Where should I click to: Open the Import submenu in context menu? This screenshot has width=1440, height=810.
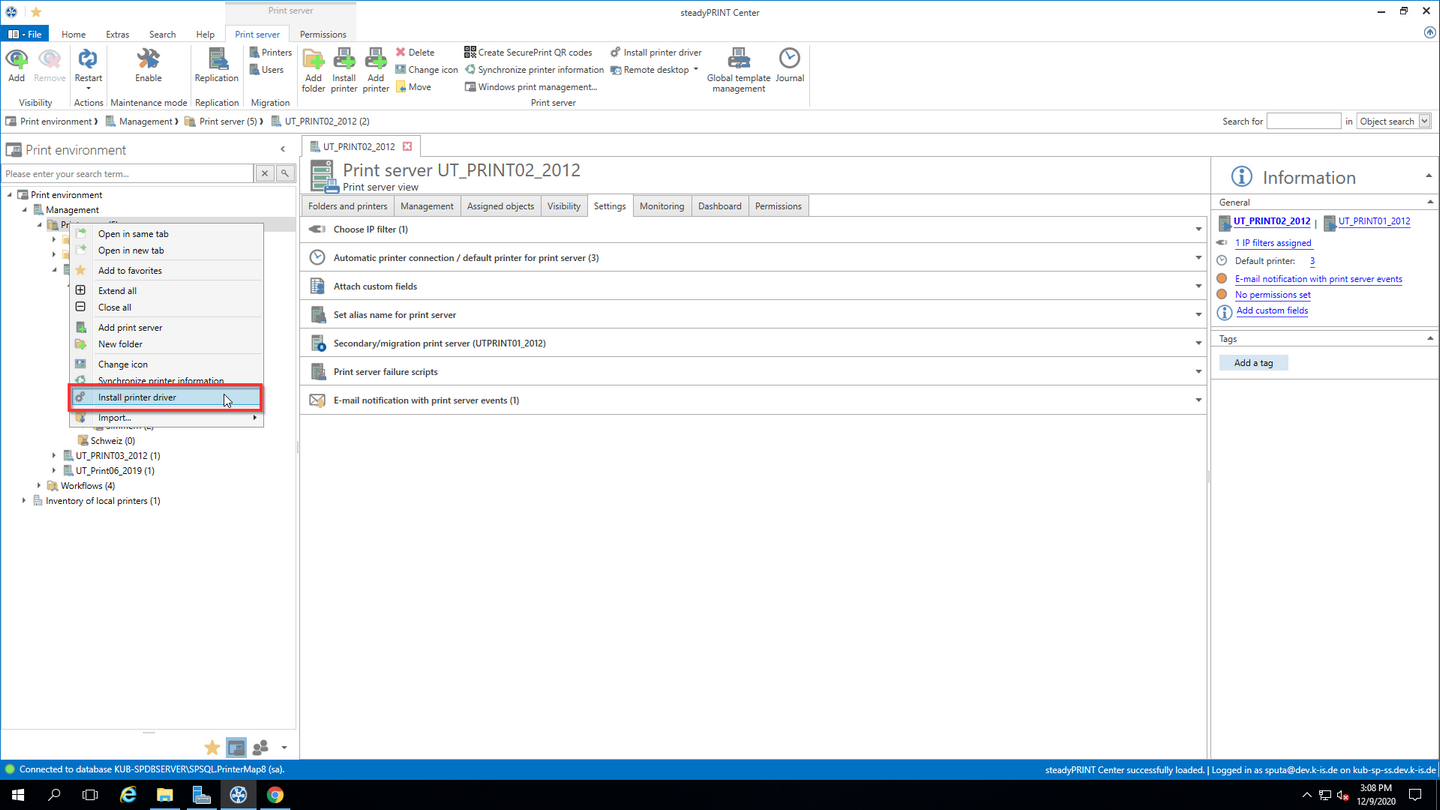tap(166, 417)
